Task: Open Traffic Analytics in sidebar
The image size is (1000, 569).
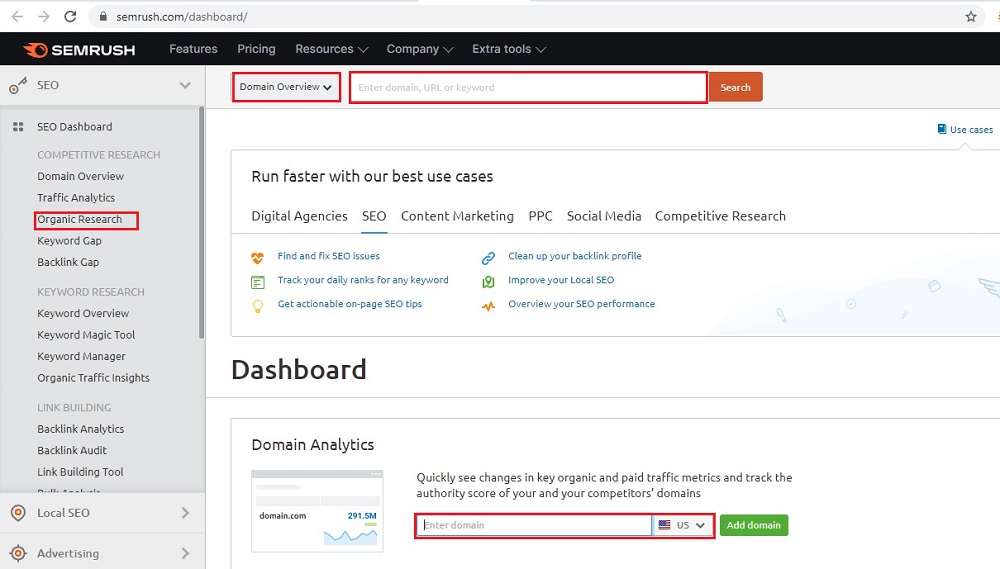Action: [x=76, y=198]
